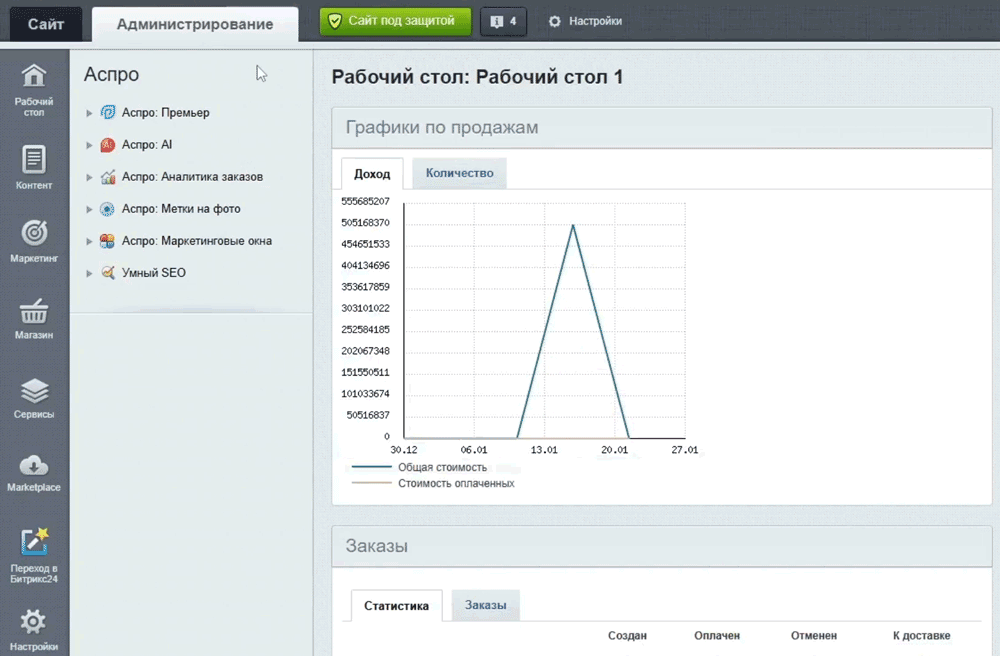Screen dimensions: 1000x656
Task: Switch to the Заказы tab
Action: click(x=485, y=605)
